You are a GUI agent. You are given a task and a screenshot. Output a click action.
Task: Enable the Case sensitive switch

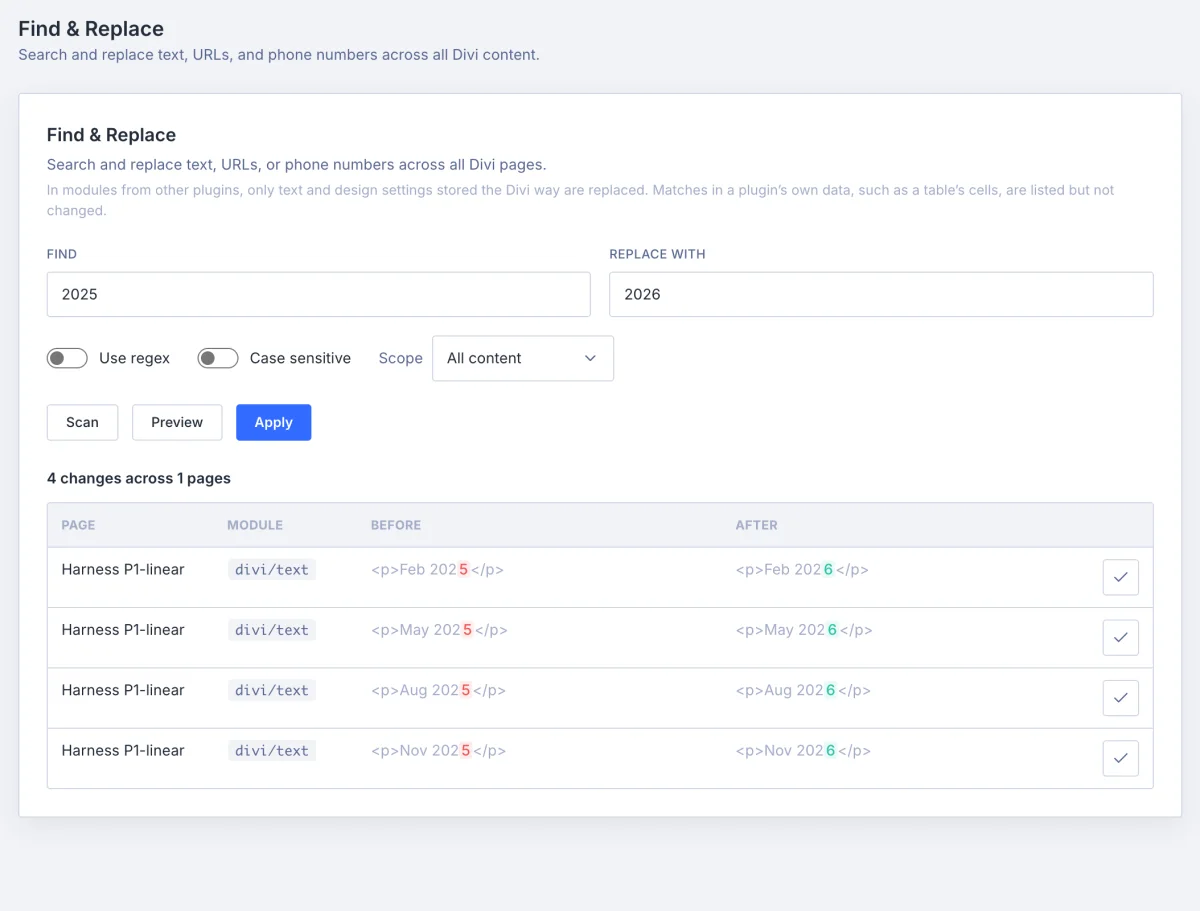[x=218, y=358]
